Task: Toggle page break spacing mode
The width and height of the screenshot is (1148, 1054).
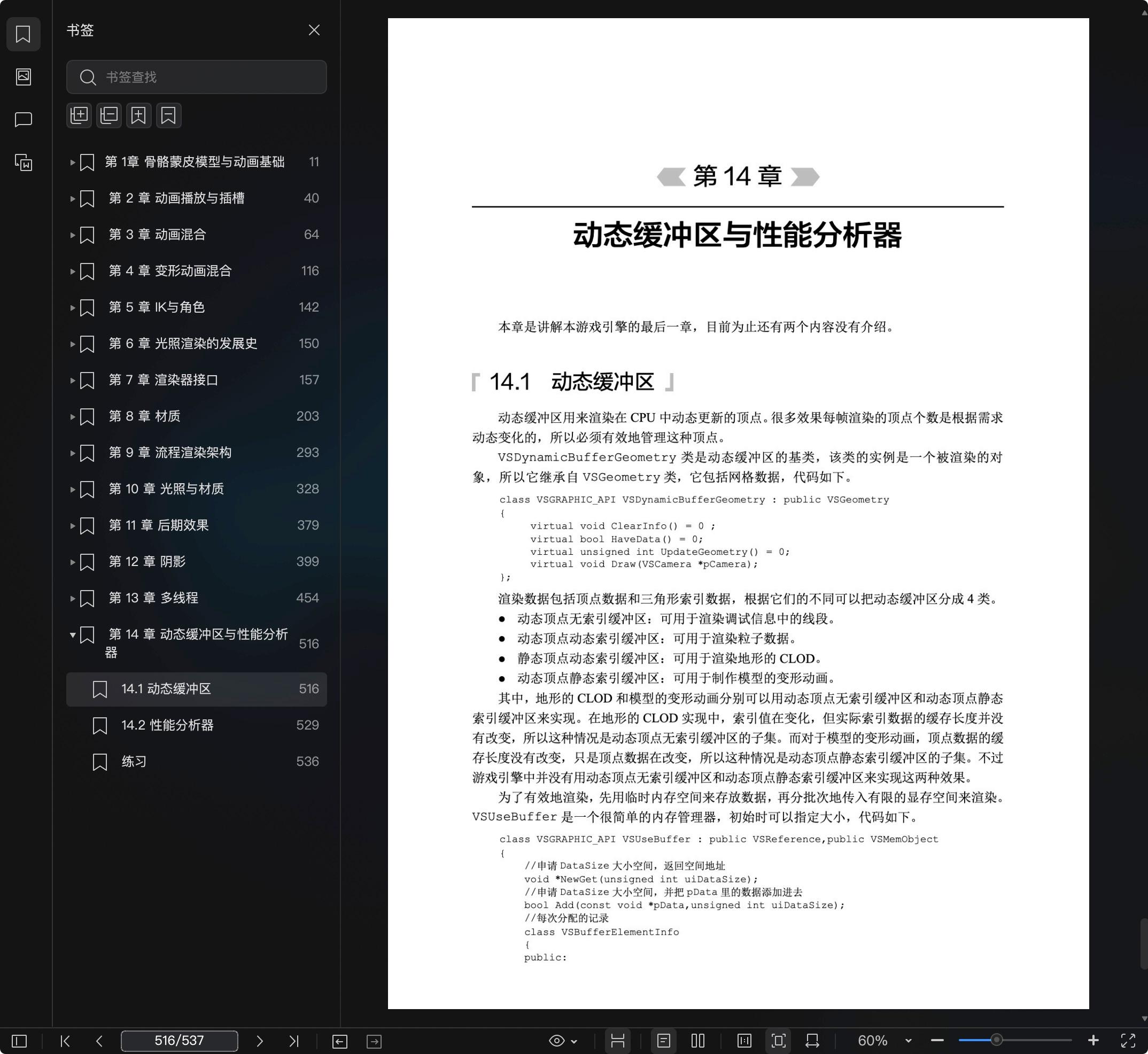Action: click(618, 1041)
